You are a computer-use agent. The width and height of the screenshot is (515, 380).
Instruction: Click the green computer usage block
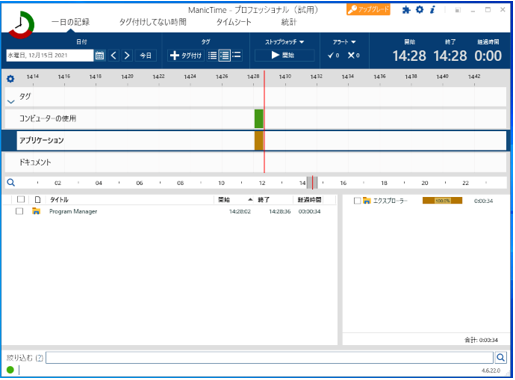pyautogui.click(x=259, y=119)
